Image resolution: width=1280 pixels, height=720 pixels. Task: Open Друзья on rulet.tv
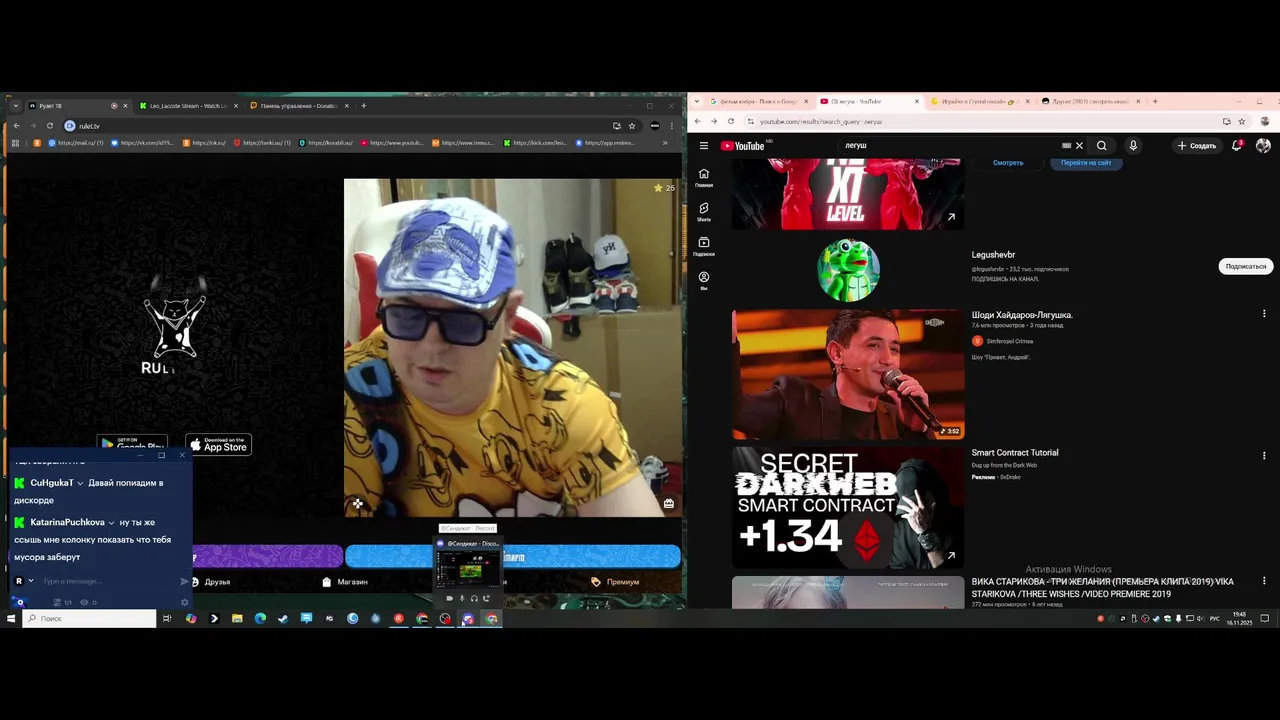(210, 581)
